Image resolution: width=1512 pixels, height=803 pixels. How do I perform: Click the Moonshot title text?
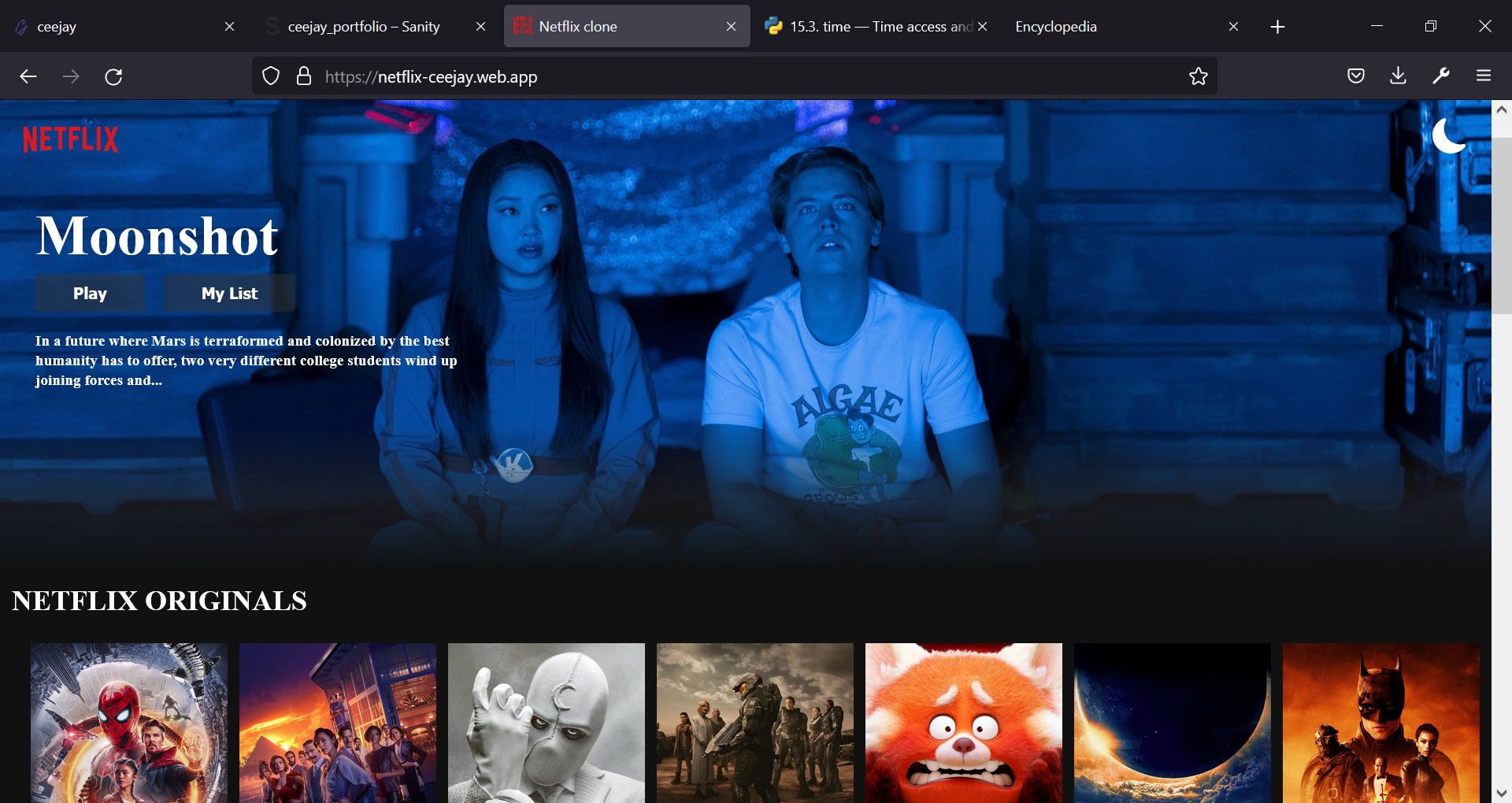point(157,236)
